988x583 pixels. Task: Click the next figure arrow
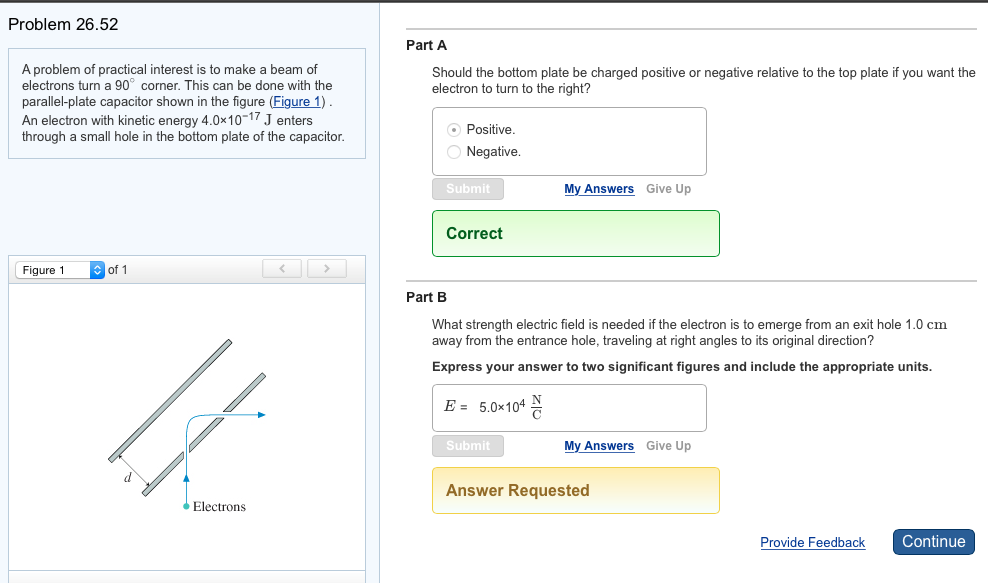pos(326,268)
